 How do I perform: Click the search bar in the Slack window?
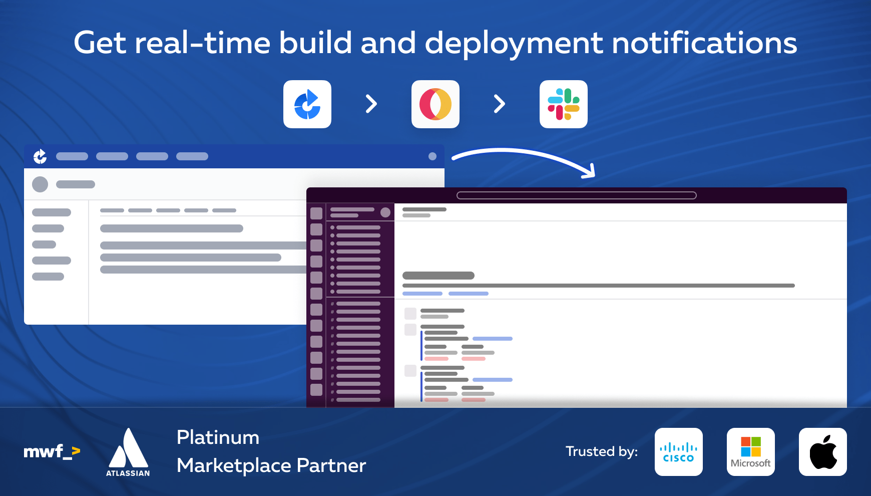577,195
